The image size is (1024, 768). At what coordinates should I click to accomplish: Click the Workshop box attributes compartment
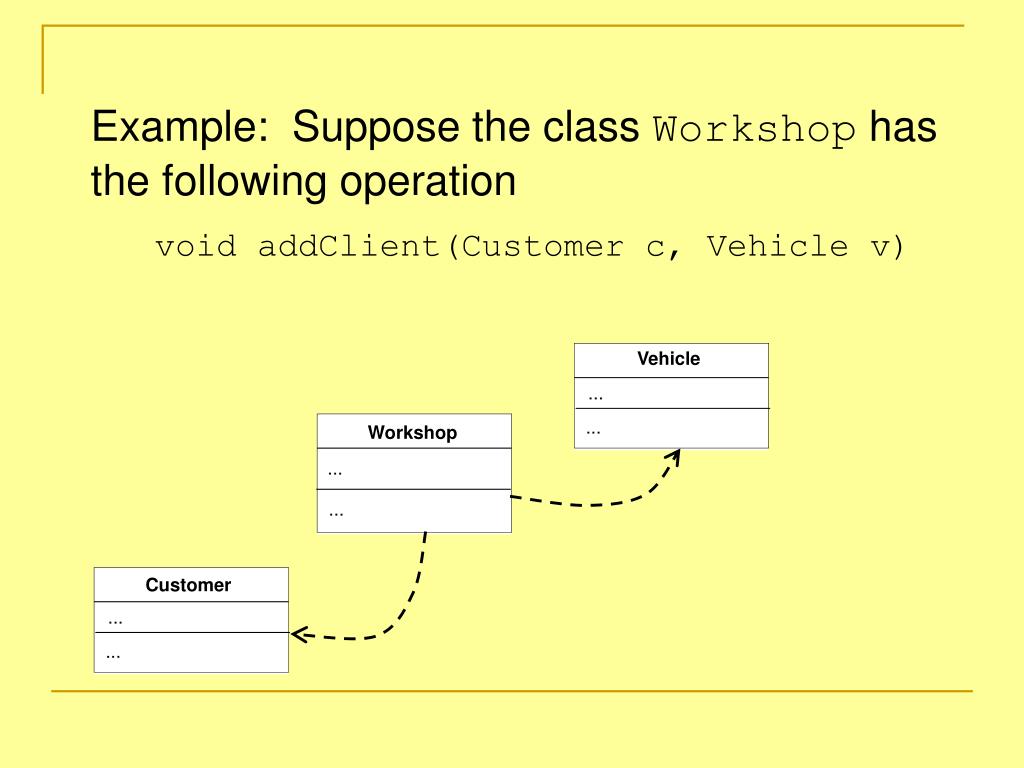(x=414, y=469)
